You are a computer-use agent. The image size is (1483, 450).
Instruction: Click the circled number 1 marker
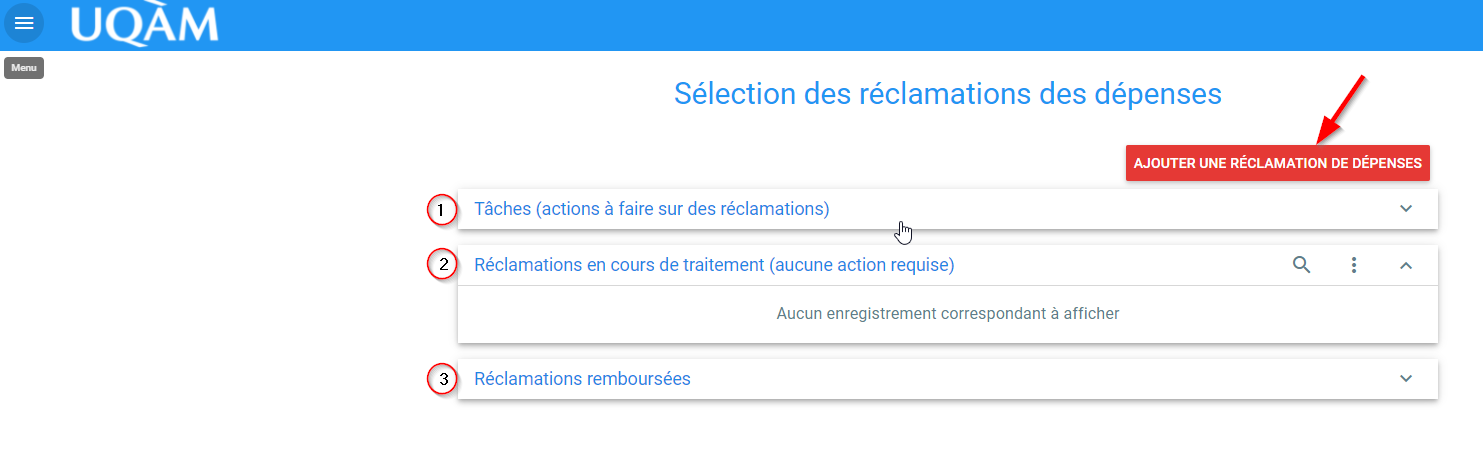click(441, 210)
